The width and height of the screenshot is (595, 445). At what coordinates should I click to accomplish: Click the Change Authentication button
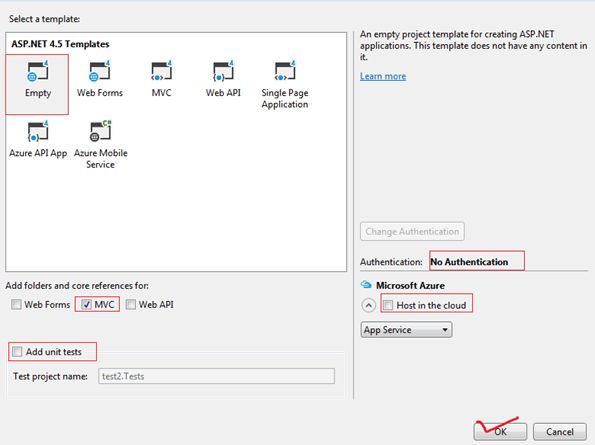click(412, 231)
